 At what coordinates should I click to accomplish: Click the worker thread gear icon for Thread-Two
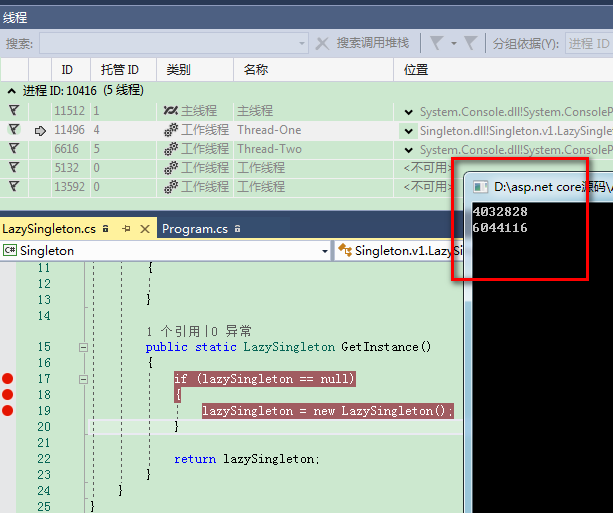[x=171, y=149]
